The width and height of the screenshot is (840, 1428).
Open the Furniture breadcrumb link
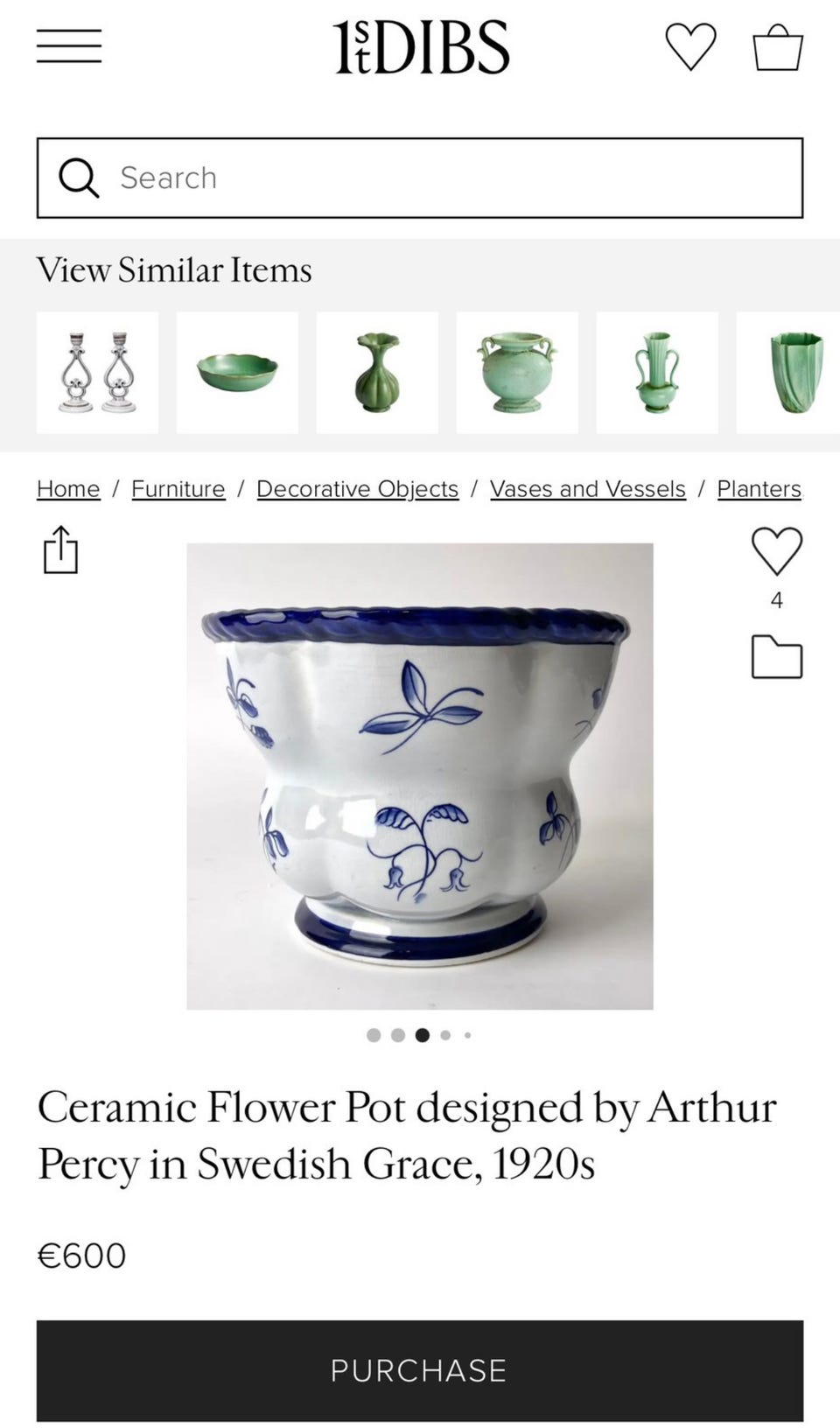[x=178, y=489]
